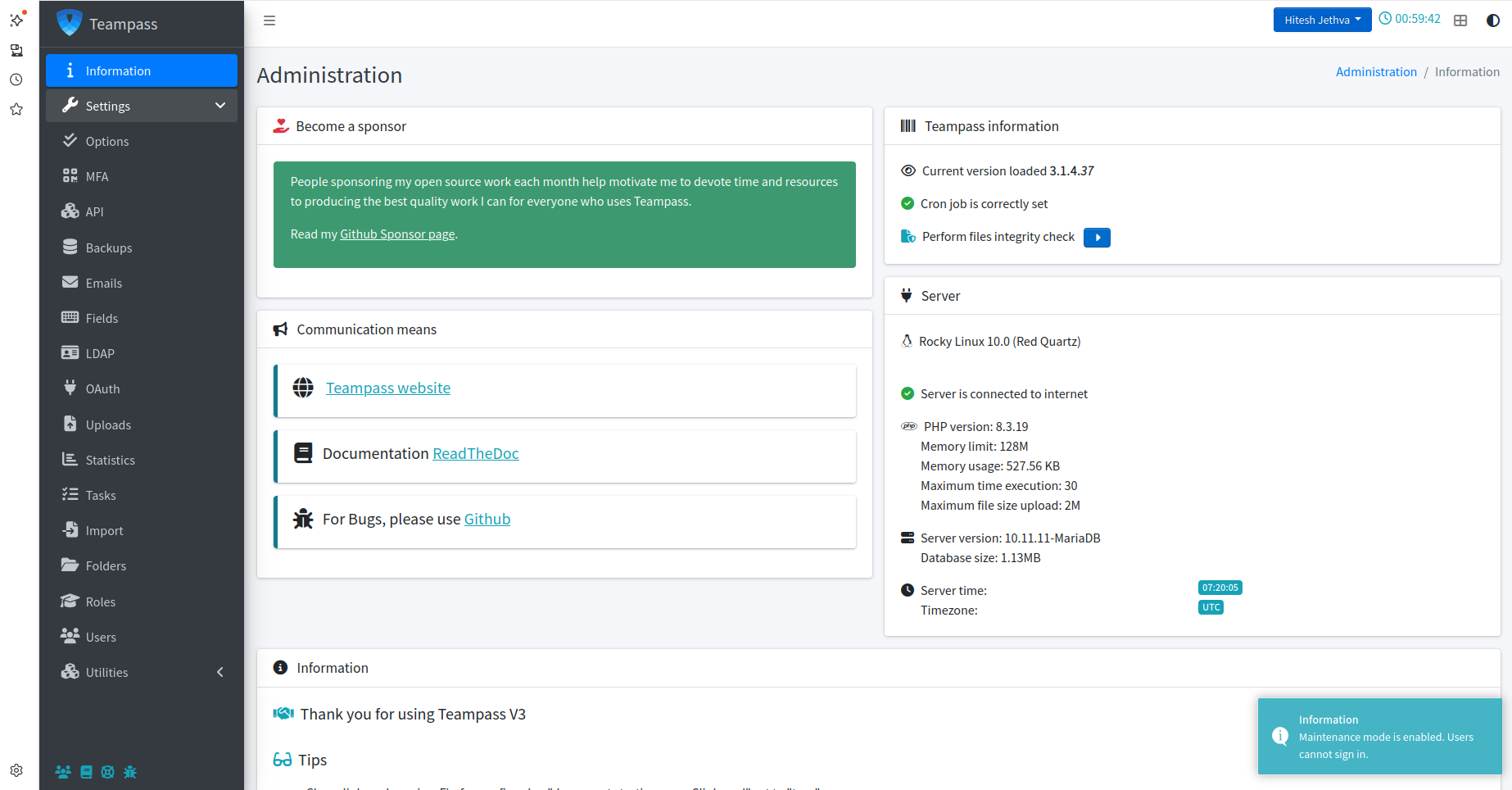Click the lifebuoy help icon in footer
This screenshot has height=790, width=1512.
coord(108,772)
